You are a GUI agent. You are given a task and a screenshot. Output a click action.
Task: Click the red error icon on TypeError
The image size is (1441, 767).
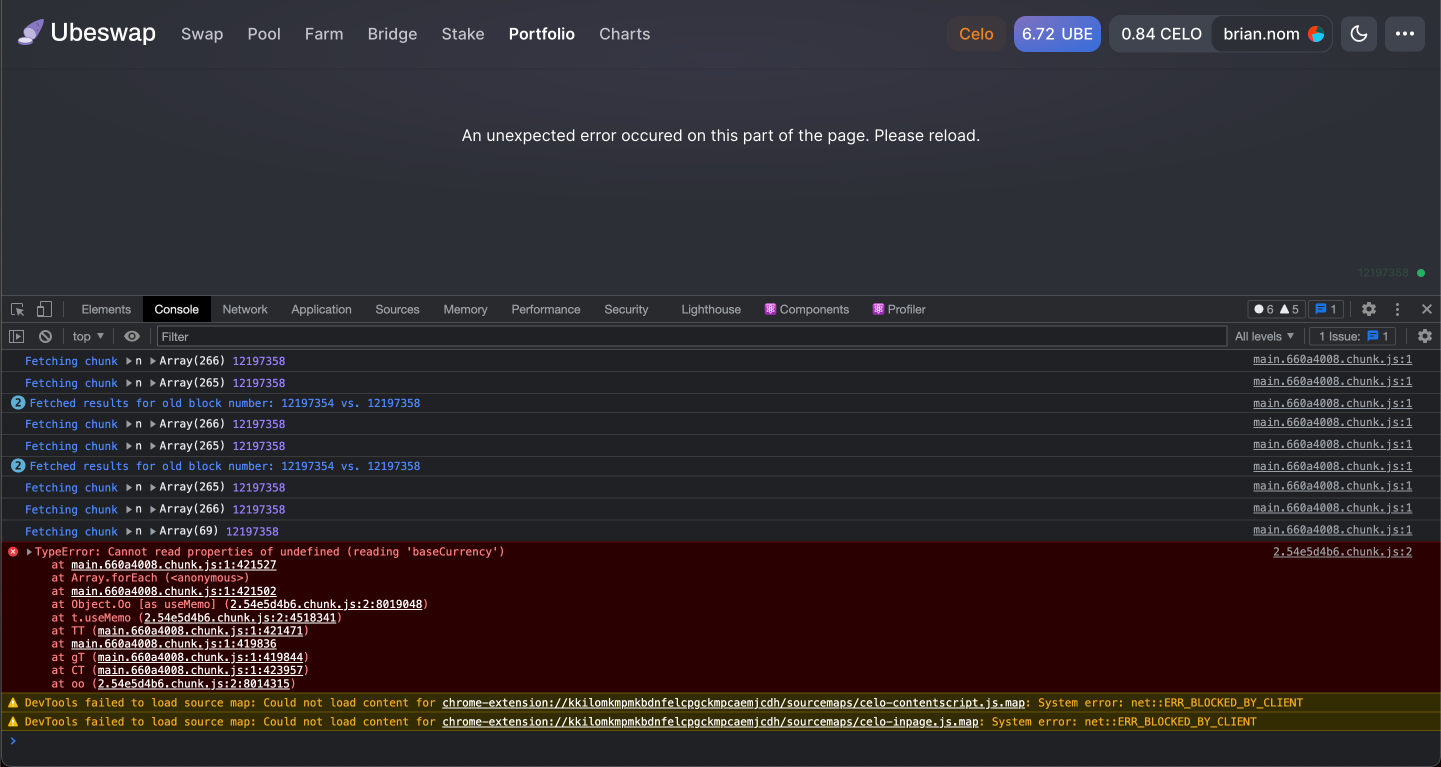point(13,551)
